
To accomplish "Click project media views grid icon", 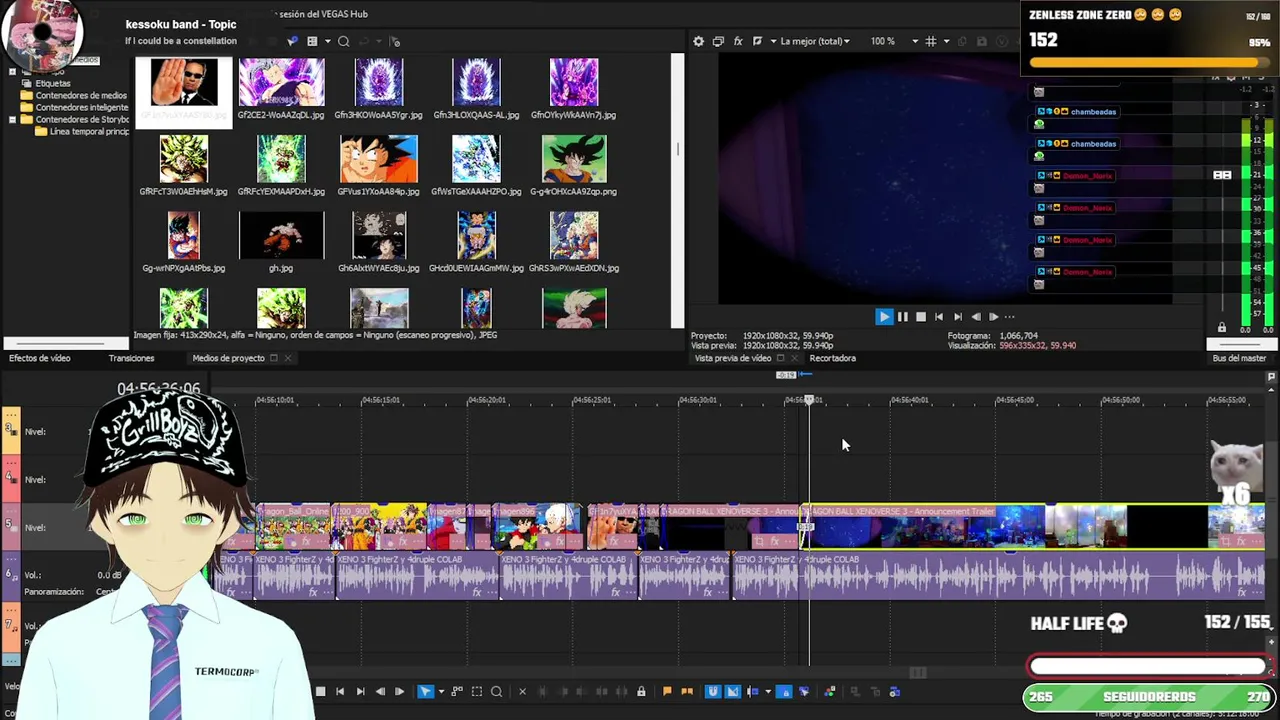I will [312, 41].
